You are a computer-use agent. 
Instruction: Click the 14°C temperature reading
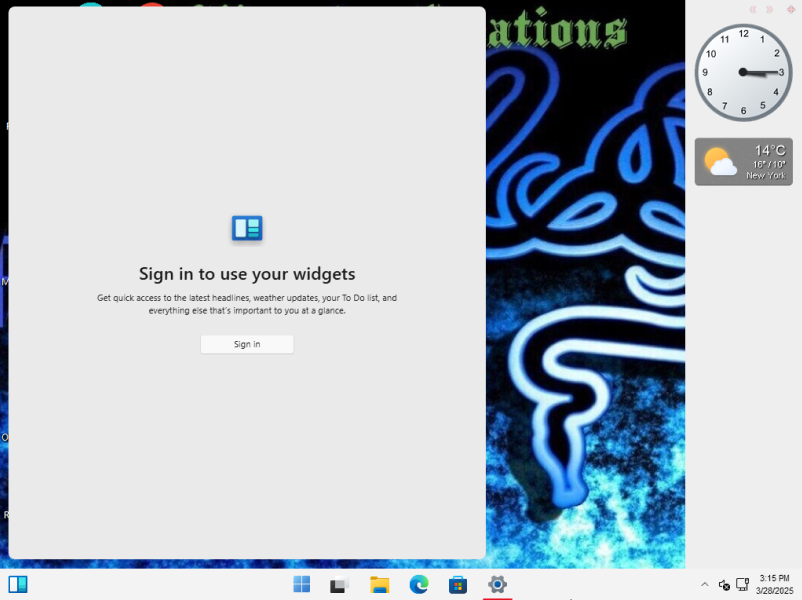(770, 150)
